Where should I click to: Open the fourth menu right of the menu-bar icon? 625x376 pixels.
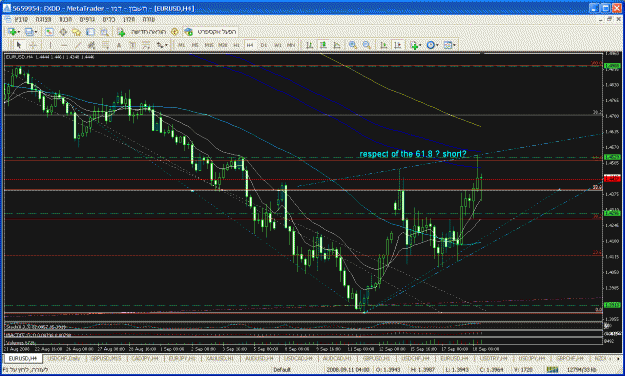pos(87,19)
